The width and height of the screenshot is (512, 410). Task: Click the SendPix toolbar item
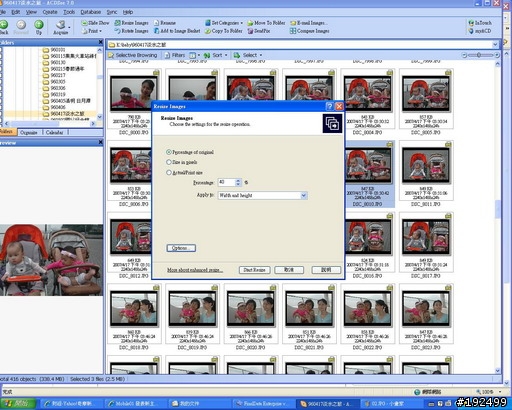pos(259,31)
